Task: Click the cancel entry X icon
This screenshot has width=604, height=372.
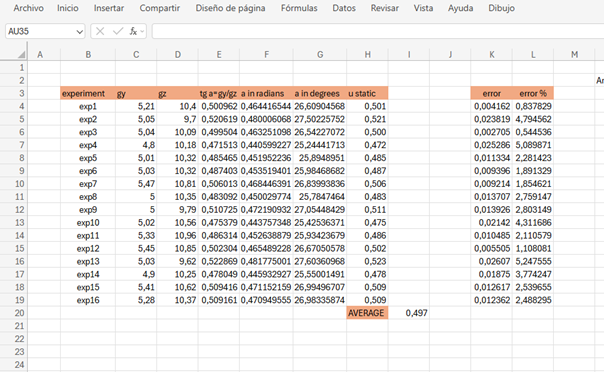Action: 100,32
